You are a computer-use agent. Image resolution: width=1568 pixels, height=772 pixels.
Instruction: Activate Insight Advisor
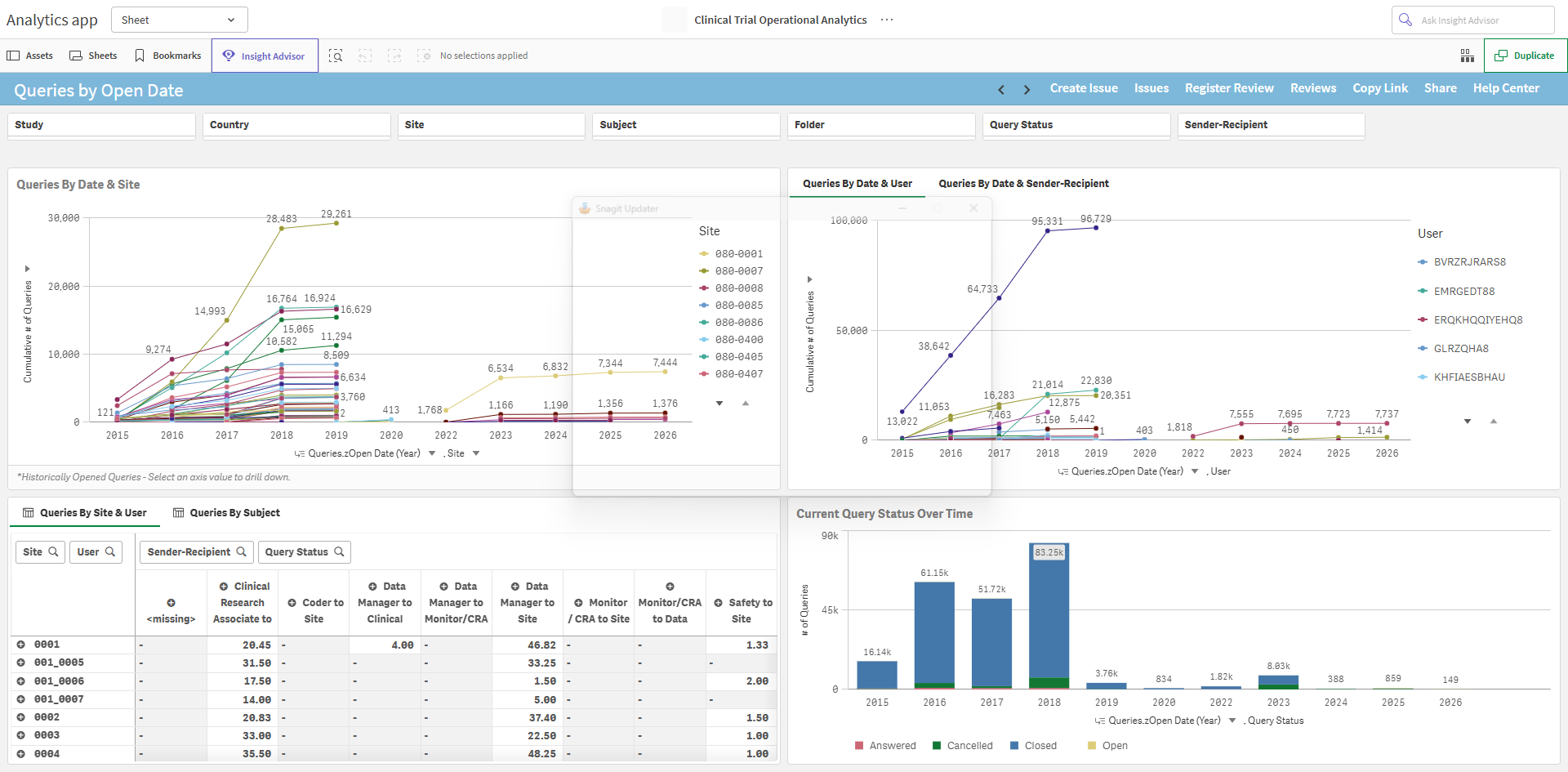[x=265, y=56]
